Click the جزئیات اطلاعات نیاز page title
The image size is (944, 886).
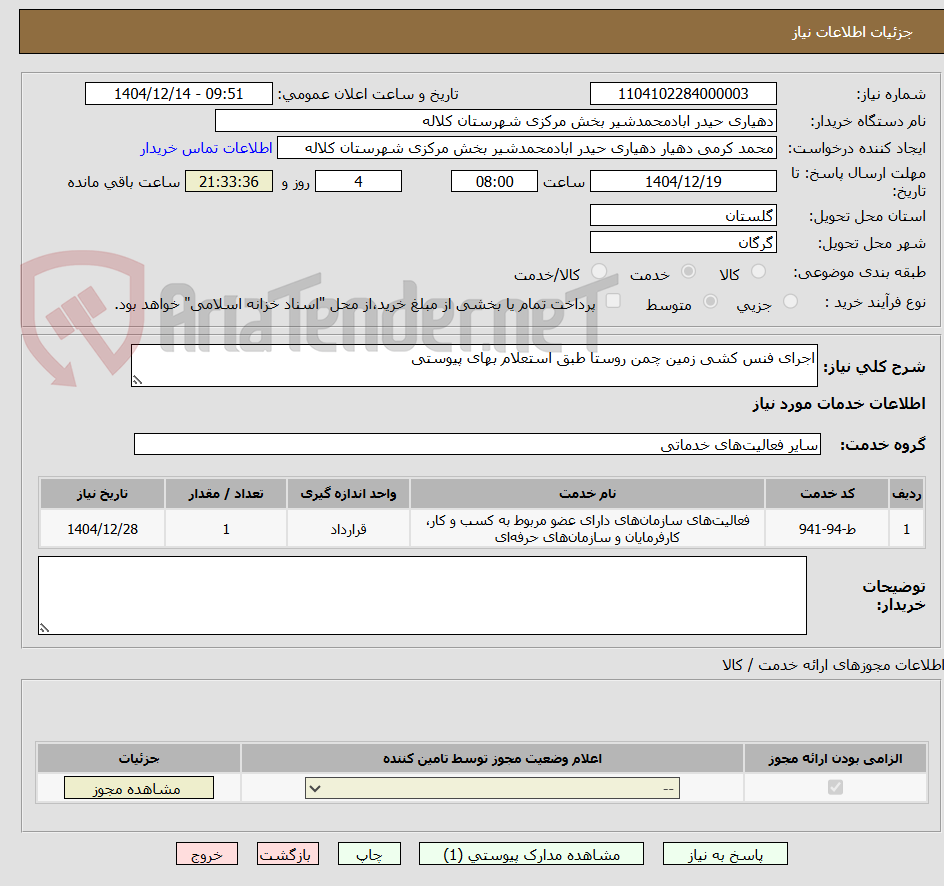click(x=852, y=32)
